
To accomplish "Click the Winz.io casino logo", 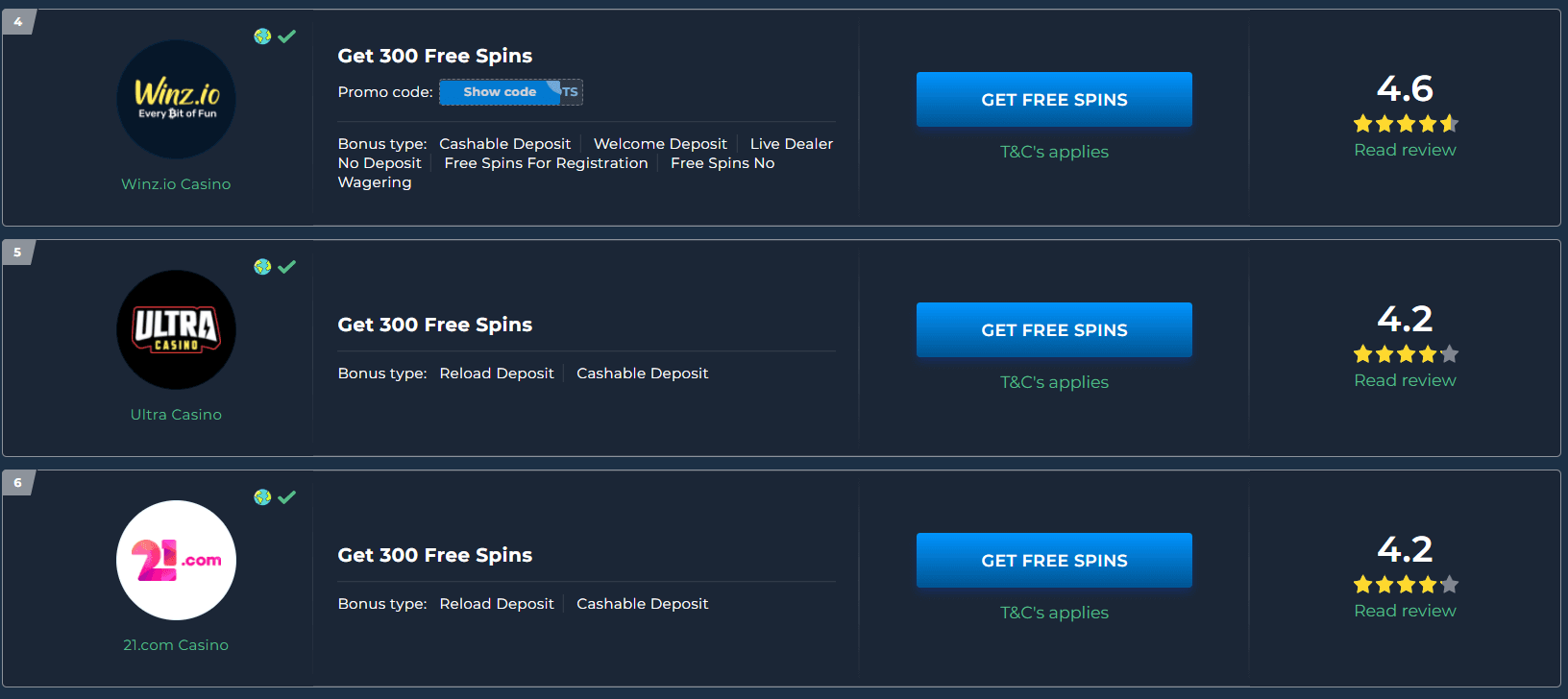I will pyautogui.click(x=176, y=99).
